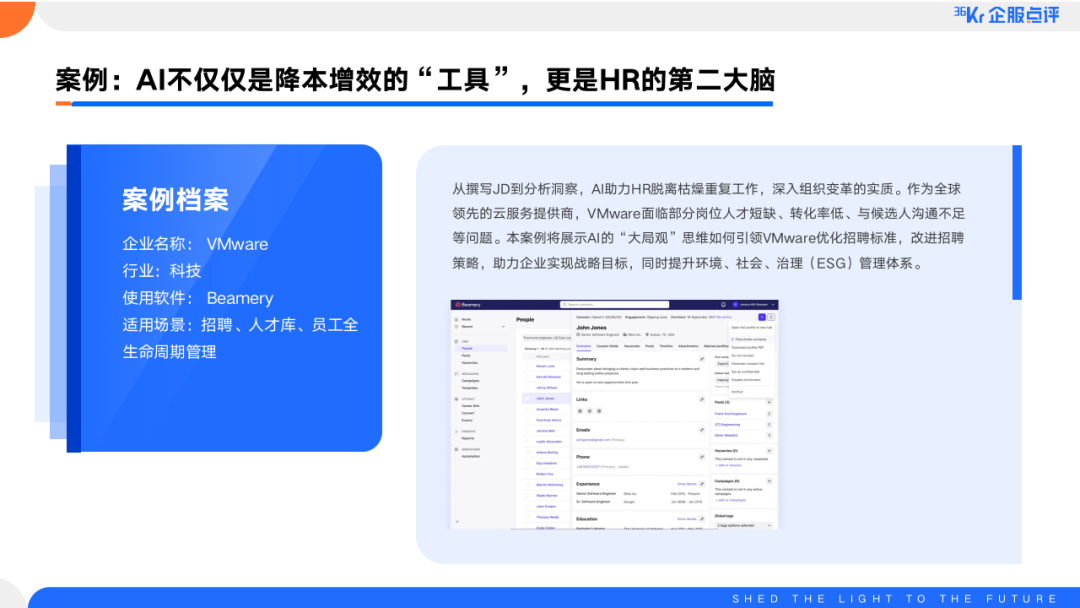Collapse the sidebar with the bottom arrow icon
The height and width of the screenshot is (608, 1080).
click(457, 522)
